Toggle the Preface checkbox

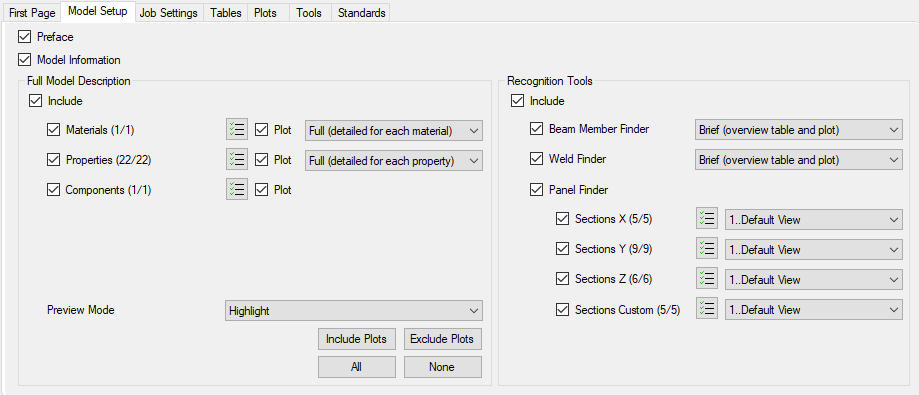tap(25, 37)
